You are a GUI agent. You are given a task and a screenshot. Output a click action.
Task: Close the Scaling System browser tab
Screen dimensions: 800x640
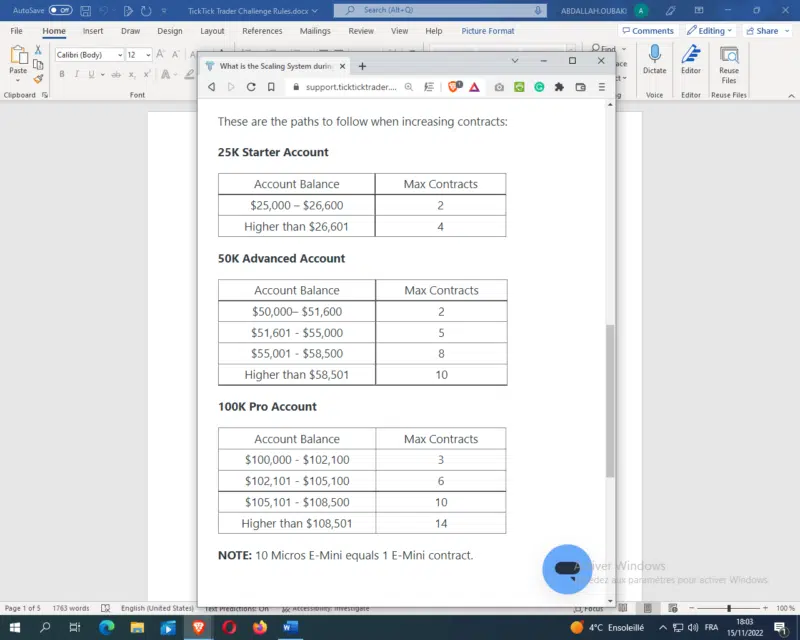pyautogui.click(x=342, y=66)
